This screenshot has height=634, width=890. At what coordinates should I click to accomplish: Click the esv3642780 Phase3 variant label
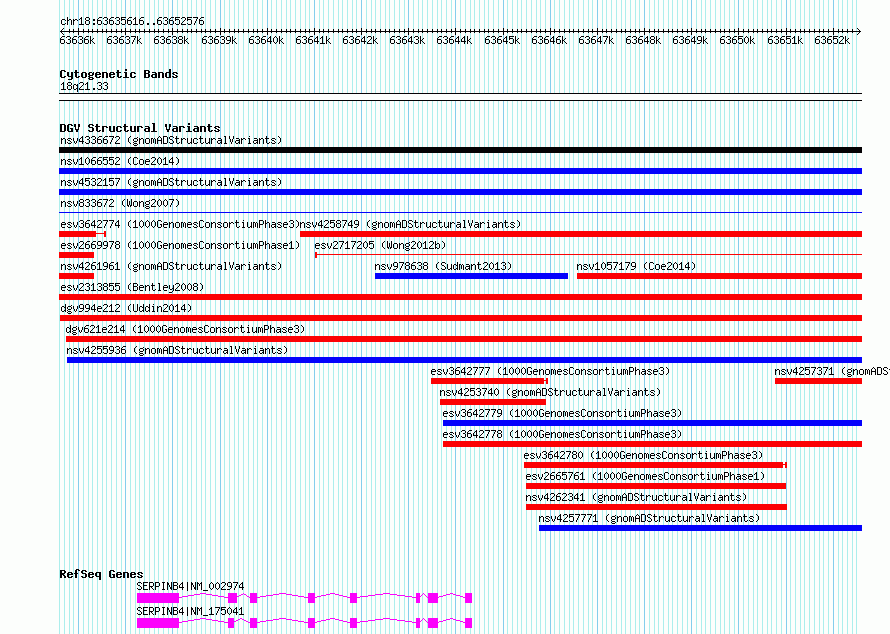point(644,455)
